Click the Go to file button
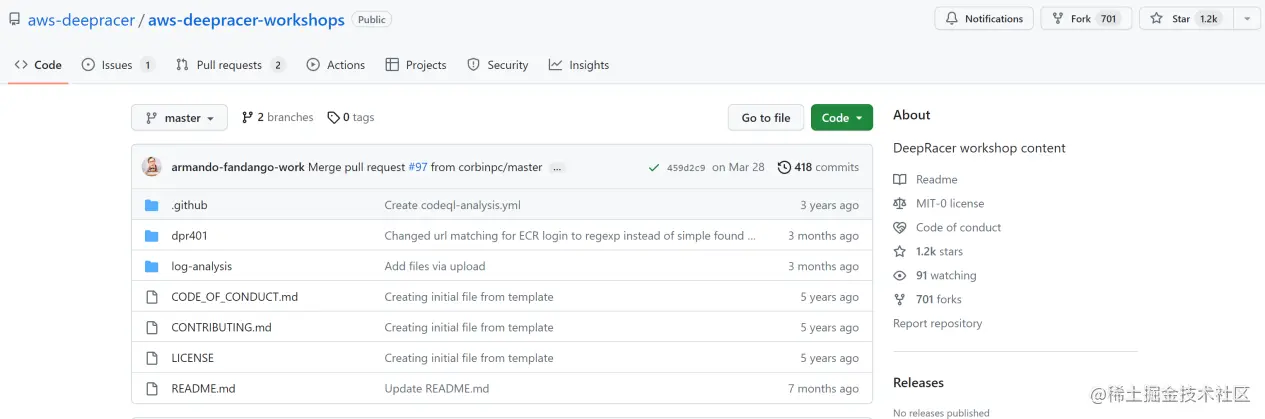This screenshot has height=419, width=1265. coord(766,117)
